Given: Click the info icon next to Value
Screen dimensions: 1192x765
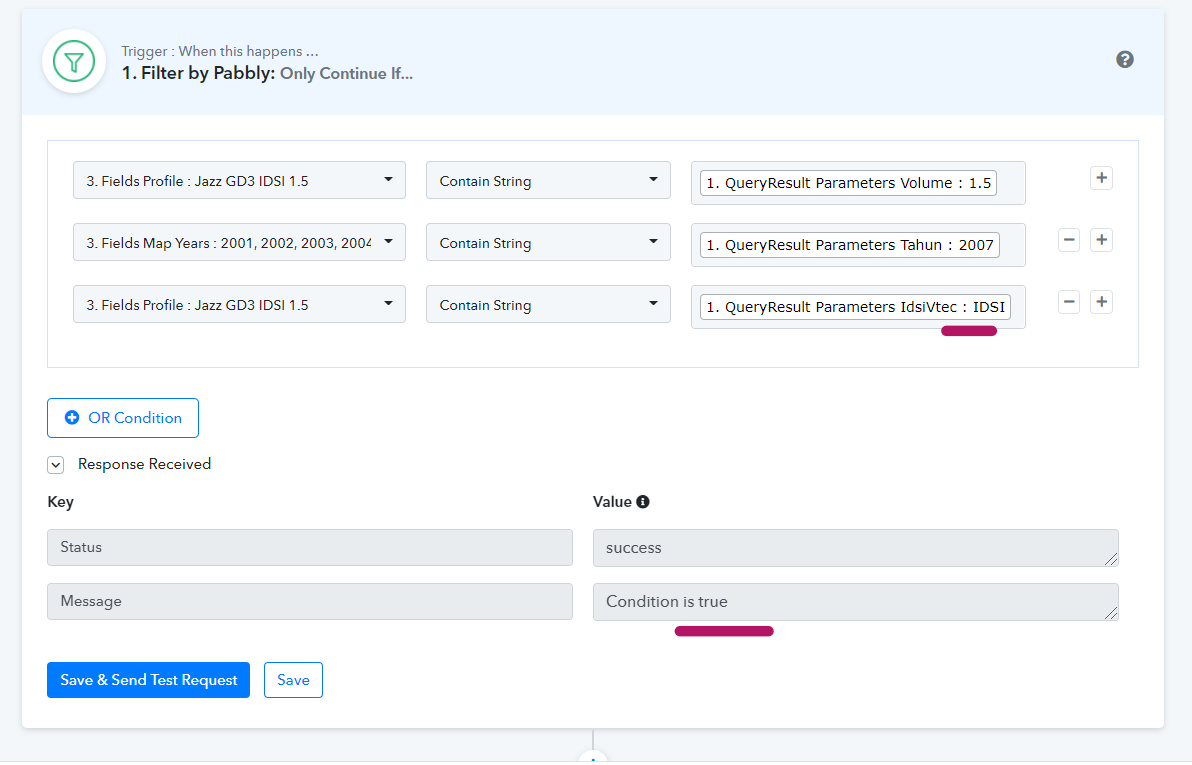Looking at the screenshot, I should [x=643, y=502].
